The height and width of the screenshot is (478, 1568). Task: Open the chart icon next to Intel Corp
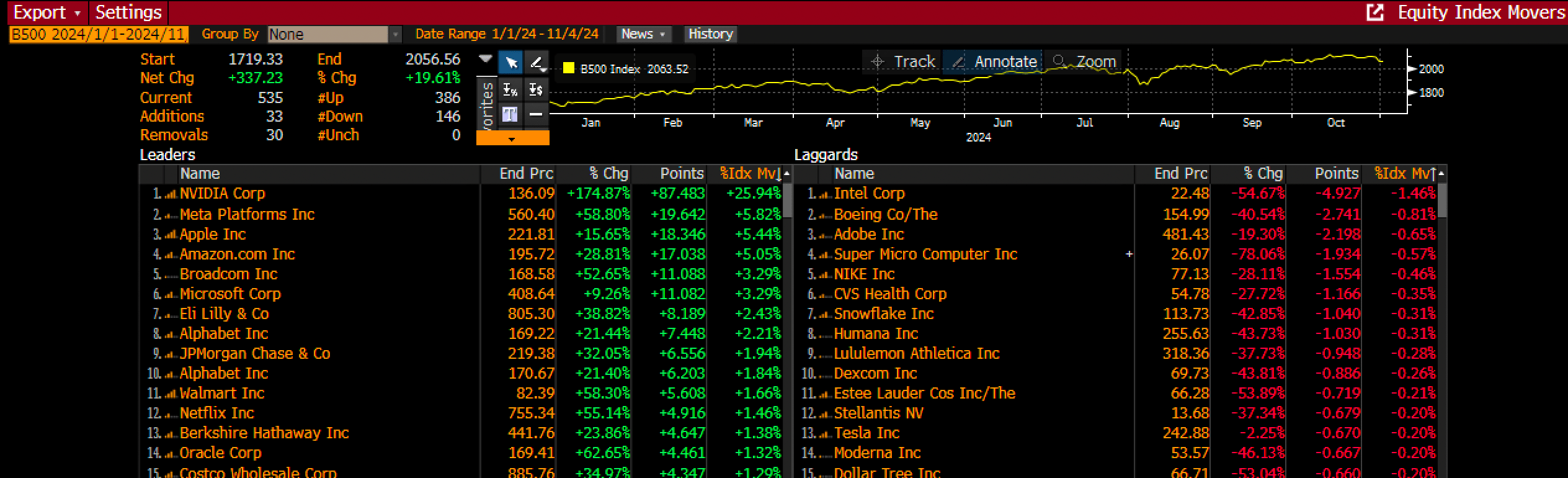[825, 194]
